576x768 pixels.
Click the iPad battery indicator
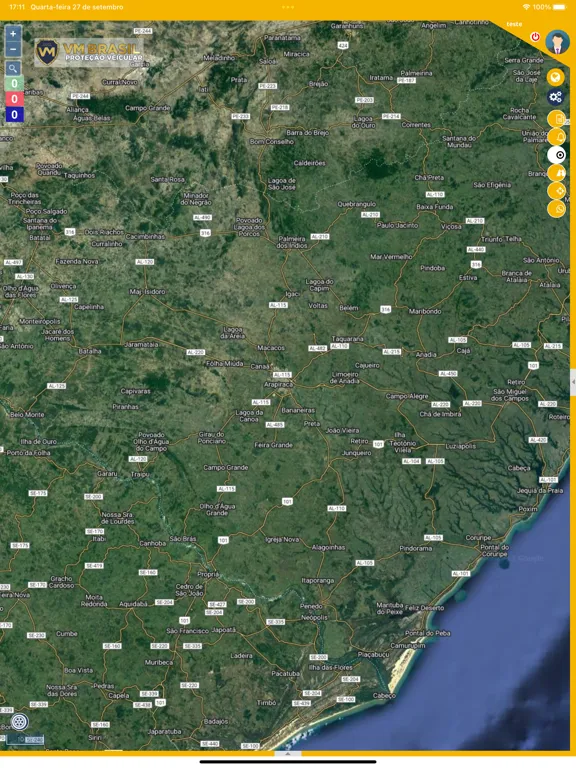pyautogui.click(x=558, y=7)
